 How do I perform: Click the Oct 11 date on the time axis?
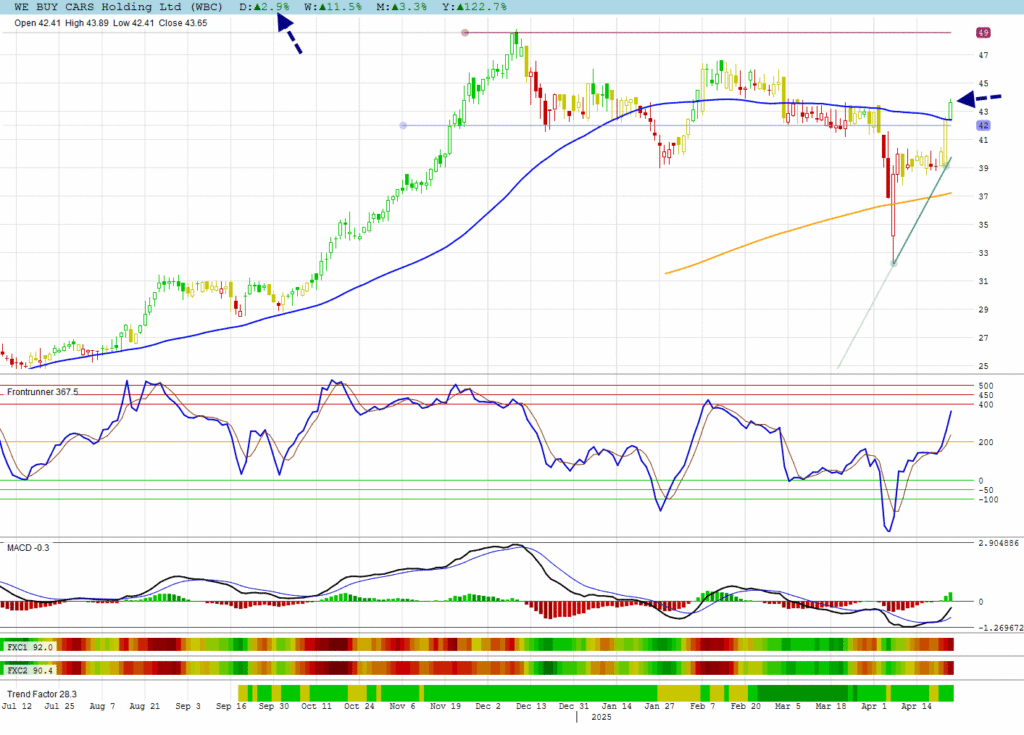point(316,706)
